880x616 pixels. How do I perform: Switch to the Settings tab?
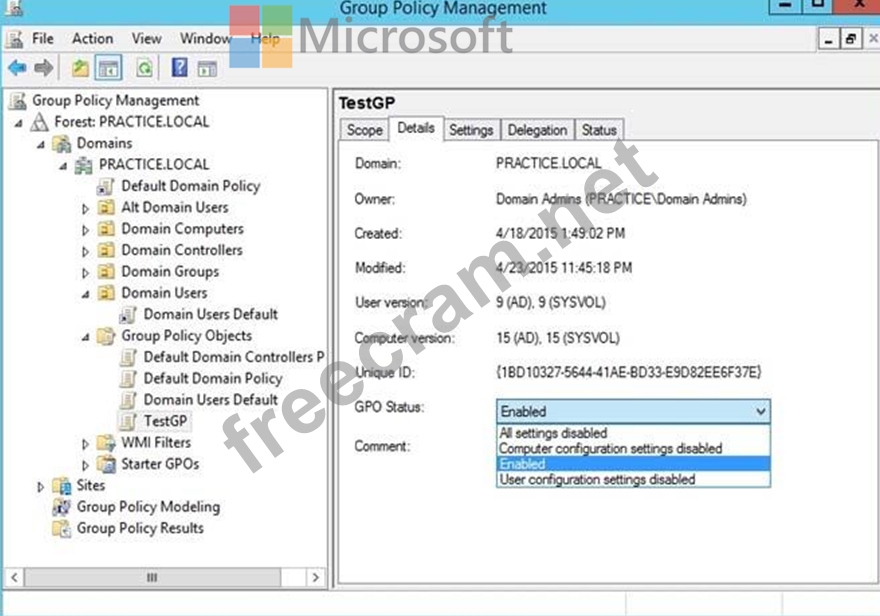(x=471, y=130)
